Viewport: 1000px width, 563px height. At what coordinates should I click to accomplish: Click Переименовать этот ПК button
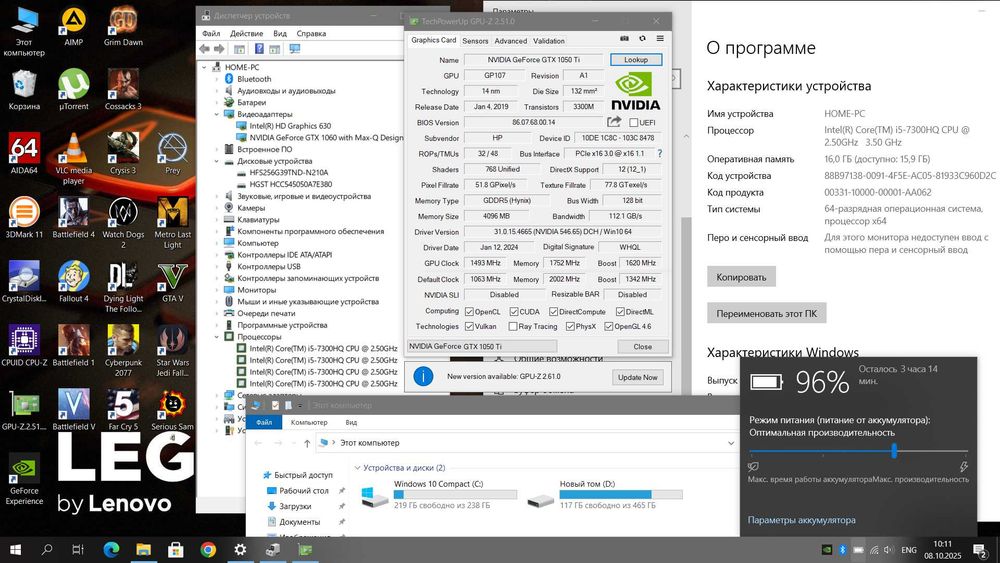tap(767, 313)
